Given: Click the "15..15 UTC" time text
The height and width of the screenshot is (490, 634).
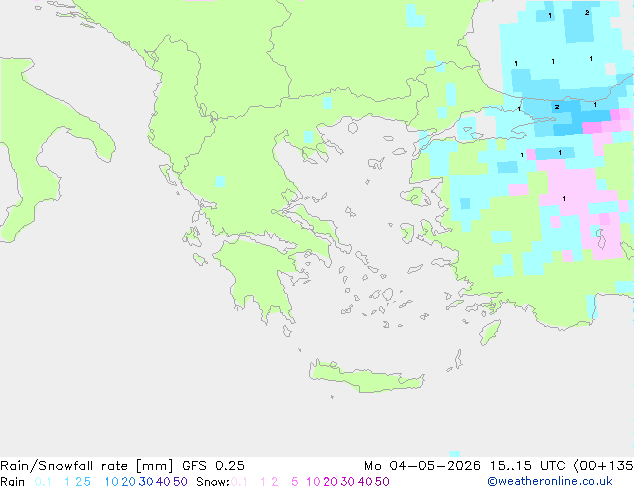Looking at the screenshot, I should pyautogui.click(x=527, y=466).
